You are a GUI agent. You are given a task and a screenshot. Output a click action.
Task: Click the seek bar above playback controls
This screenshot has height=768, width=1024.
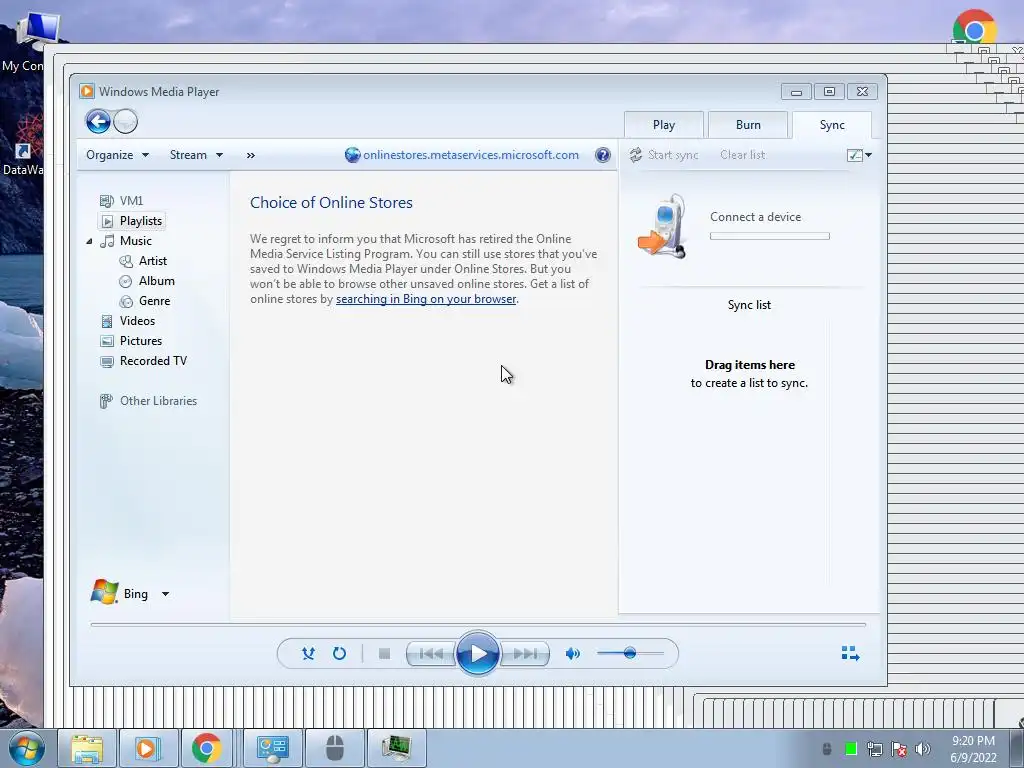pyautogui.click(x=478, y=625)
